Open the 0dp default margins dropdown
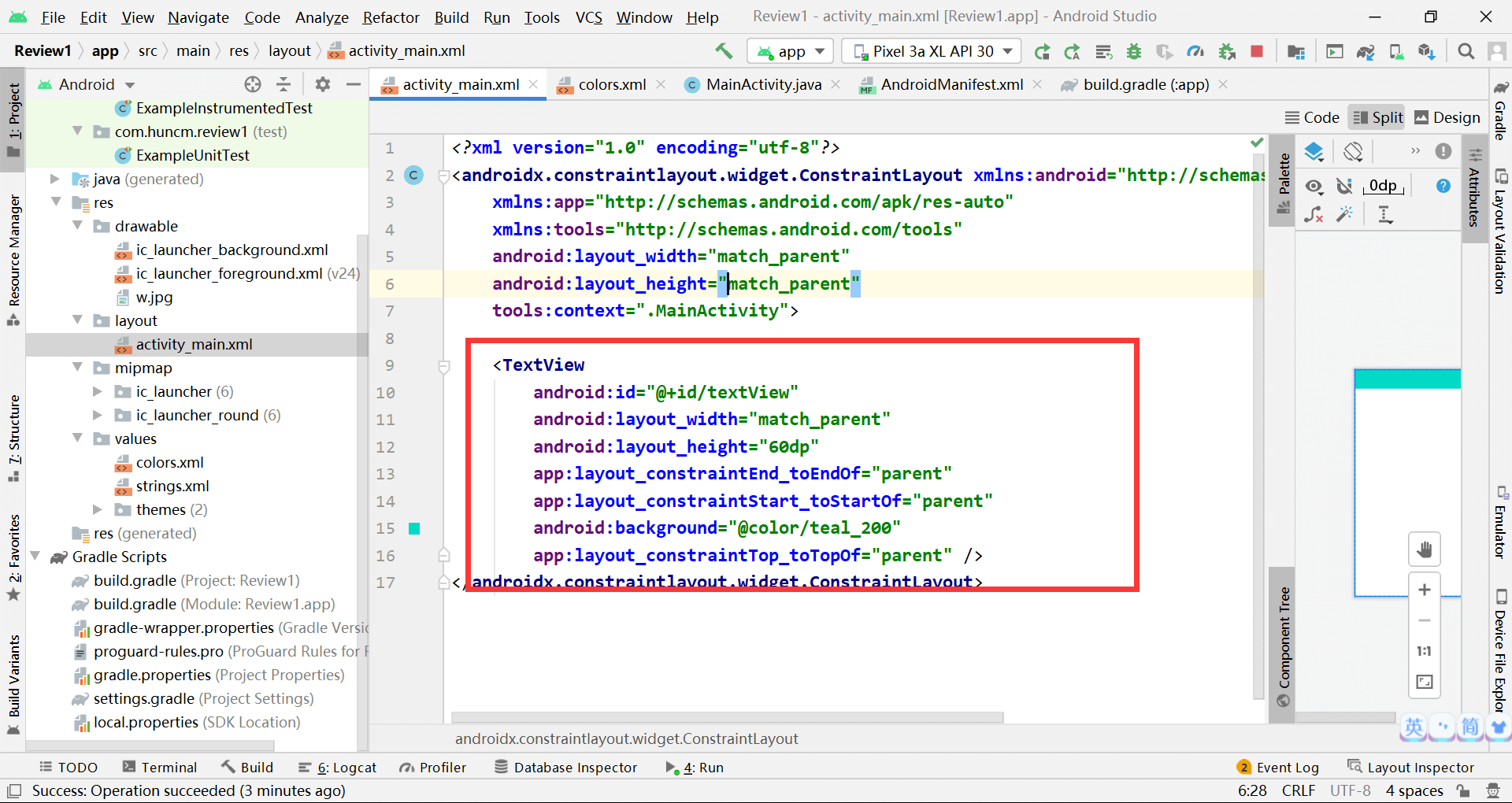 [x=1384, y=186]
